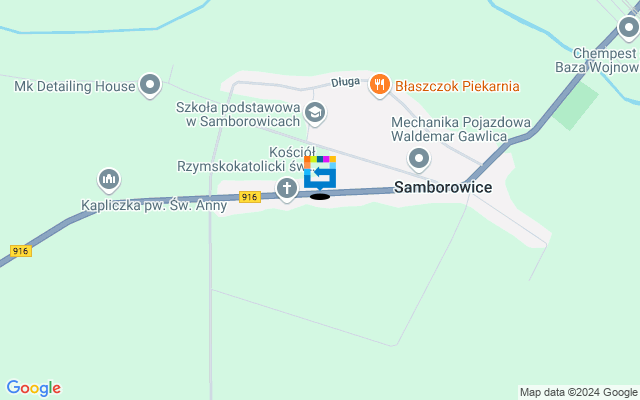Open the Kapliczka pw. Św. Anny pin
Image resolution: width=640 pixels, height=400 pixels.
tap(109, 180)
